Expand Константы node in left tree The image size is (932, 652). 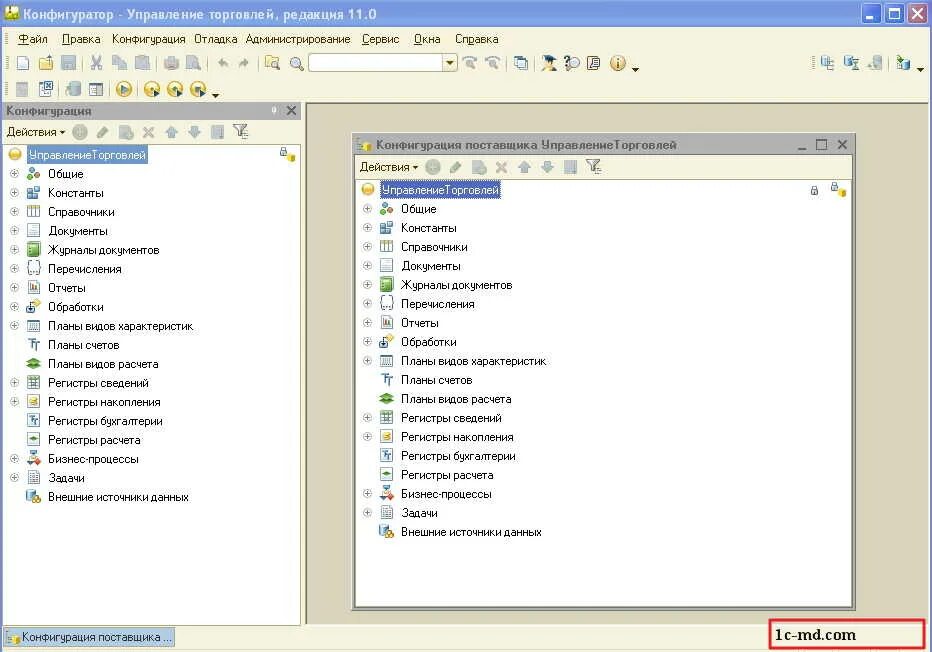(14, 193)
